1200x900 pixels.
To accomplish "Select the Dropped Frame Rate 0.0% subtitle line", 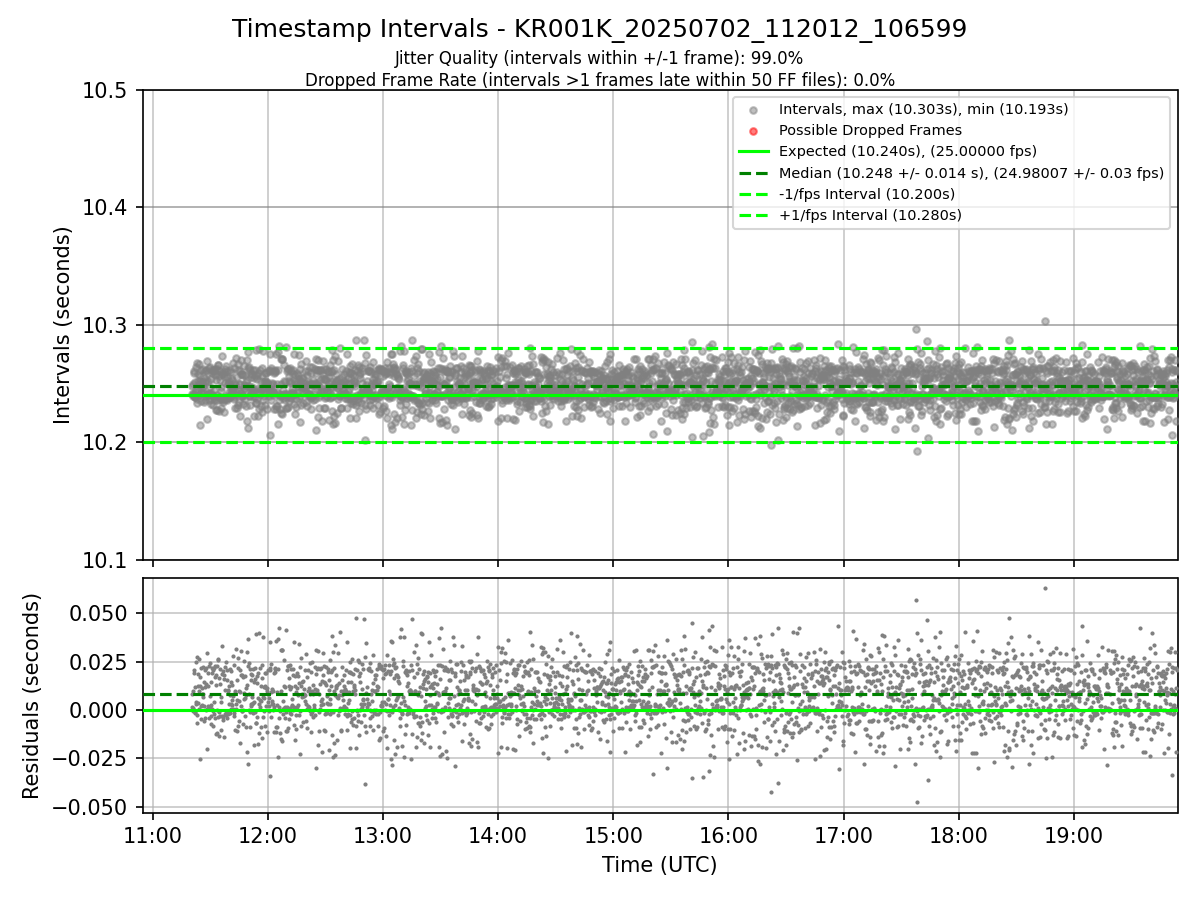I will pos(599,80).
